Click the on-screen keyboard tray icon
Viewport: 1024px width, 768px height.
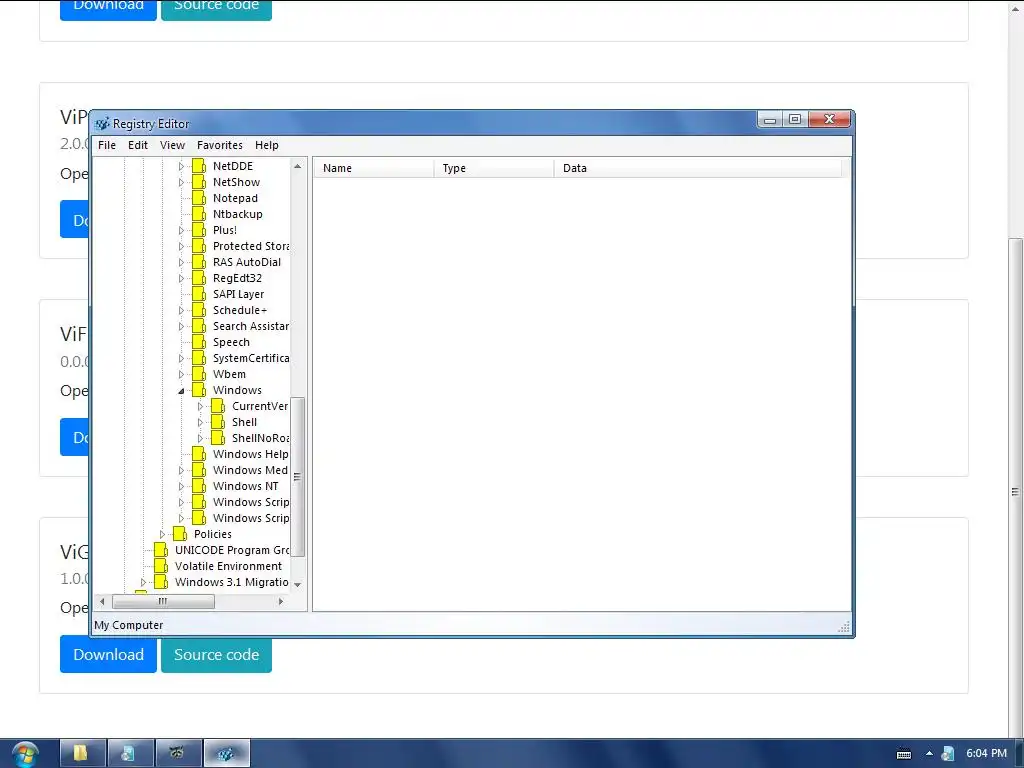coord(904,754)
